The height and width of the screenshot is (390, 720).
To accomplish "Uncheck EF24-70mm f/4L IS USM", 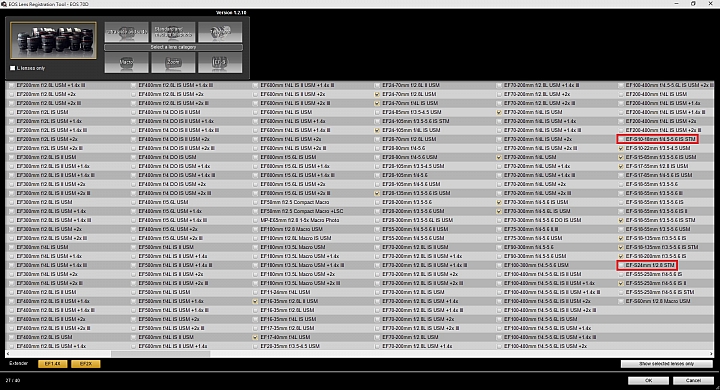I will click(377, 103).
